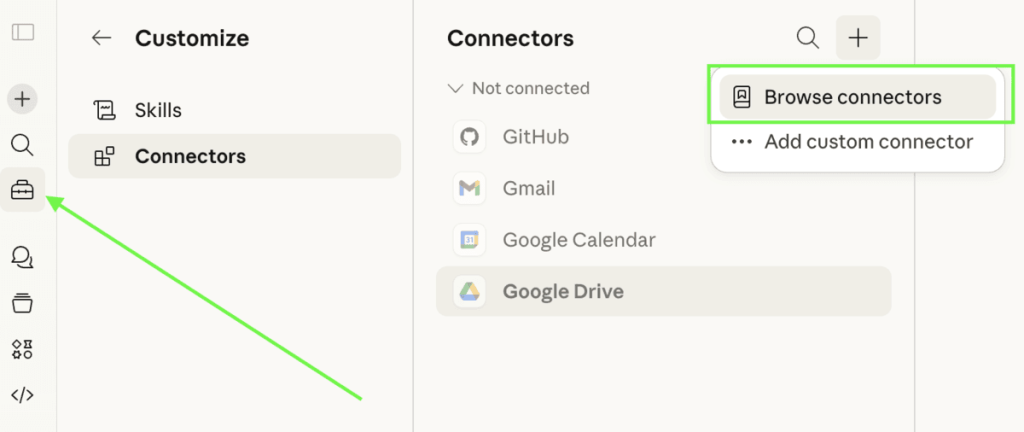1024x432 pixels.
Task: Go back using the arrow beside Customize
Action: click(x=101, y=38)
